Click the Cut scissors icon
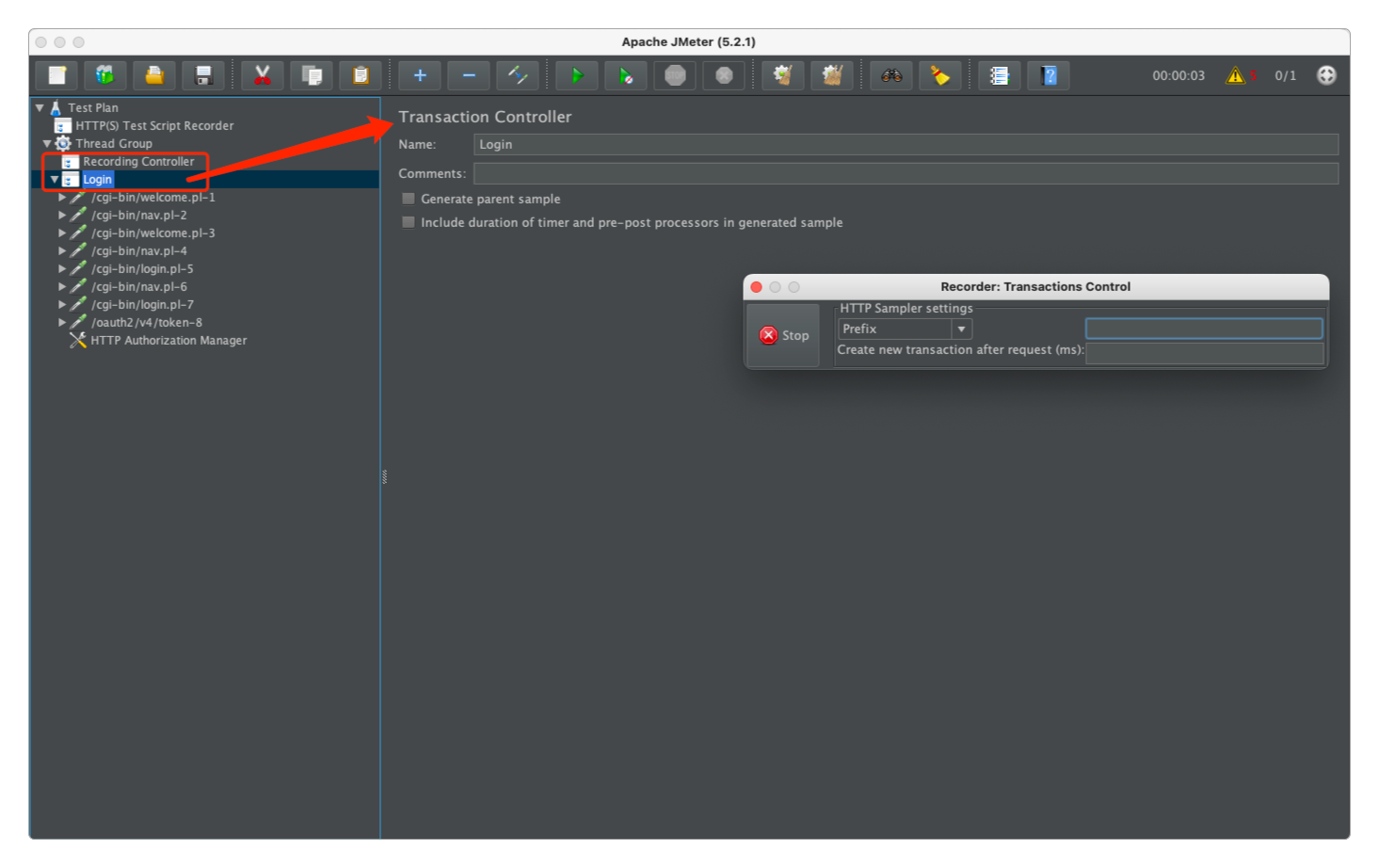Image resolution: width=1379 pixels, height=868 pixels. tap(263, 75)
